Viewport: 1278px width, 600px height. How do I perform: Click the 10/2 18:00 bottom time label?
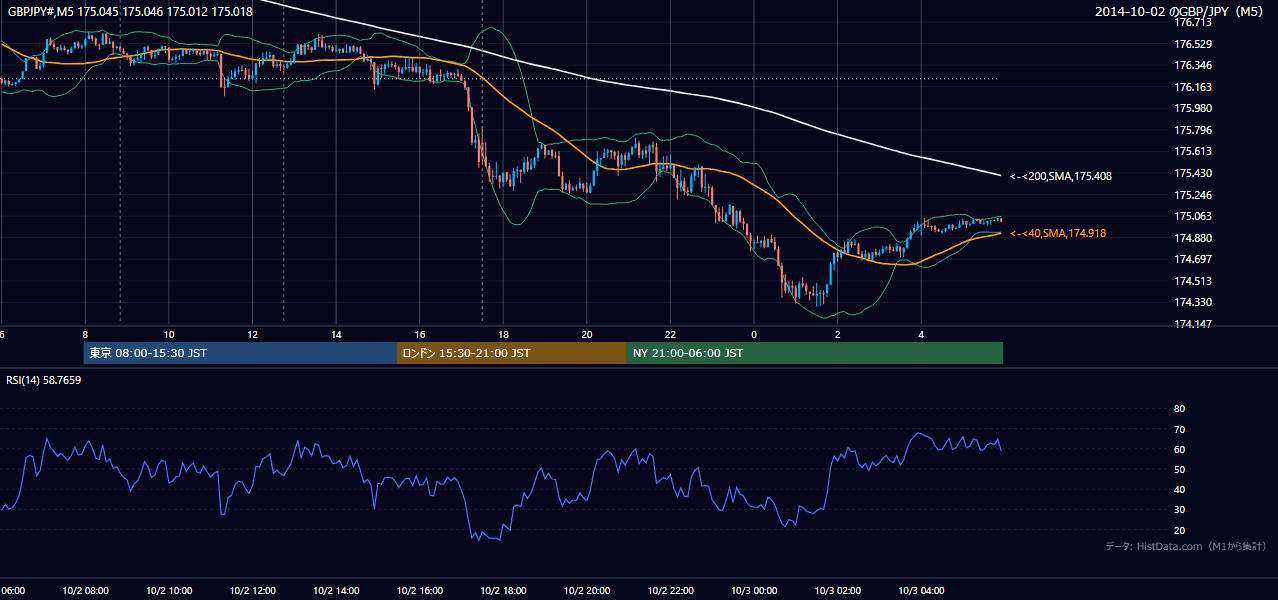point(503,591)
